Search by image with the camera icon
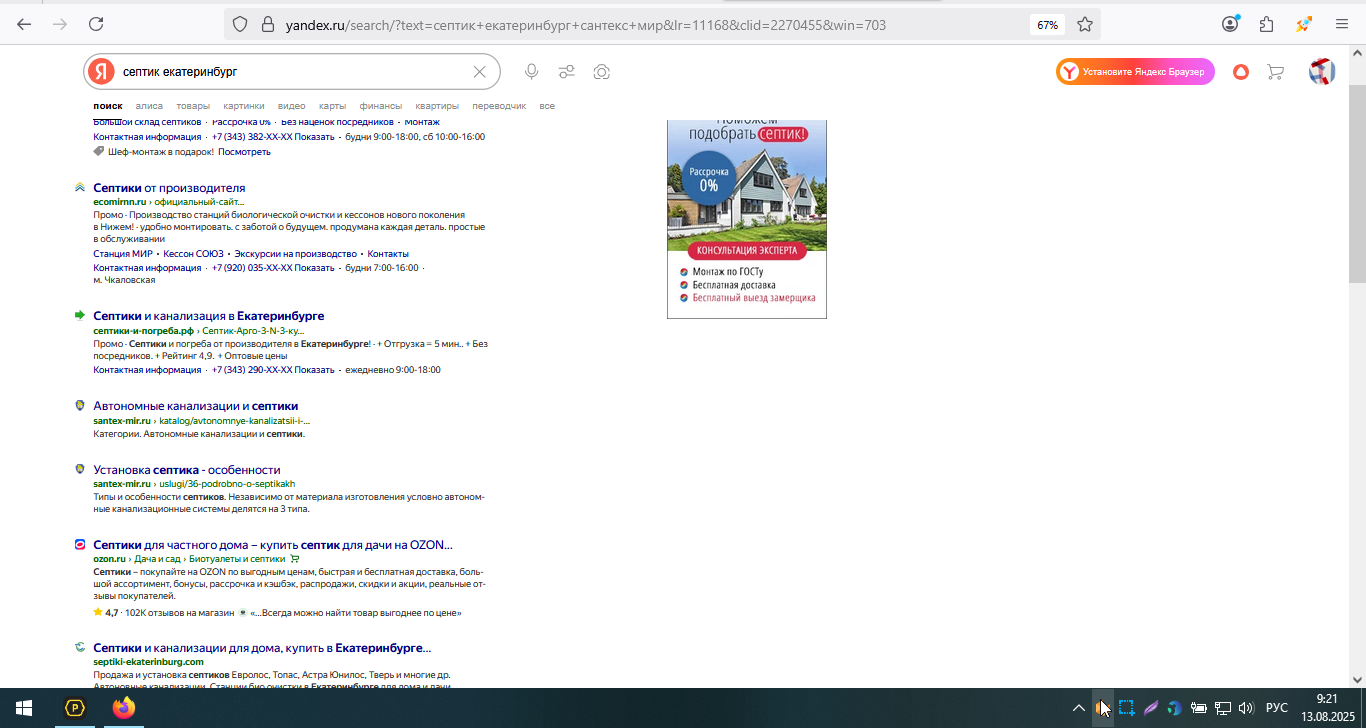 [602, 72]
